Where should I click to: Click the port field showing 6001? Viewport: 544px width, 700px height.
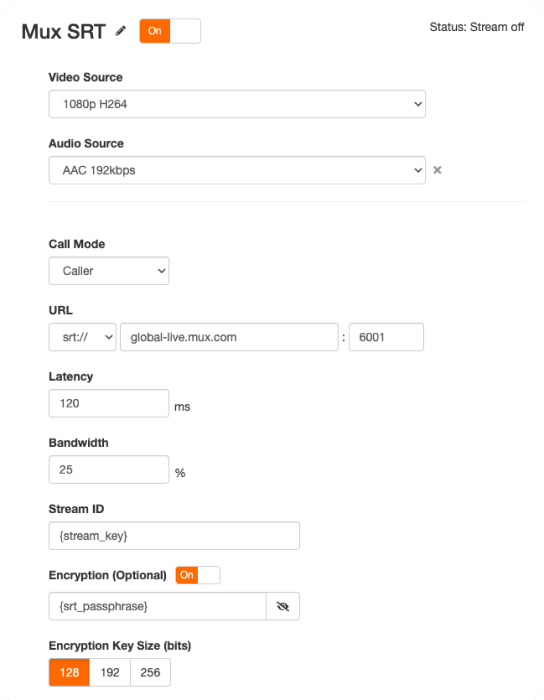click(386, 337)
